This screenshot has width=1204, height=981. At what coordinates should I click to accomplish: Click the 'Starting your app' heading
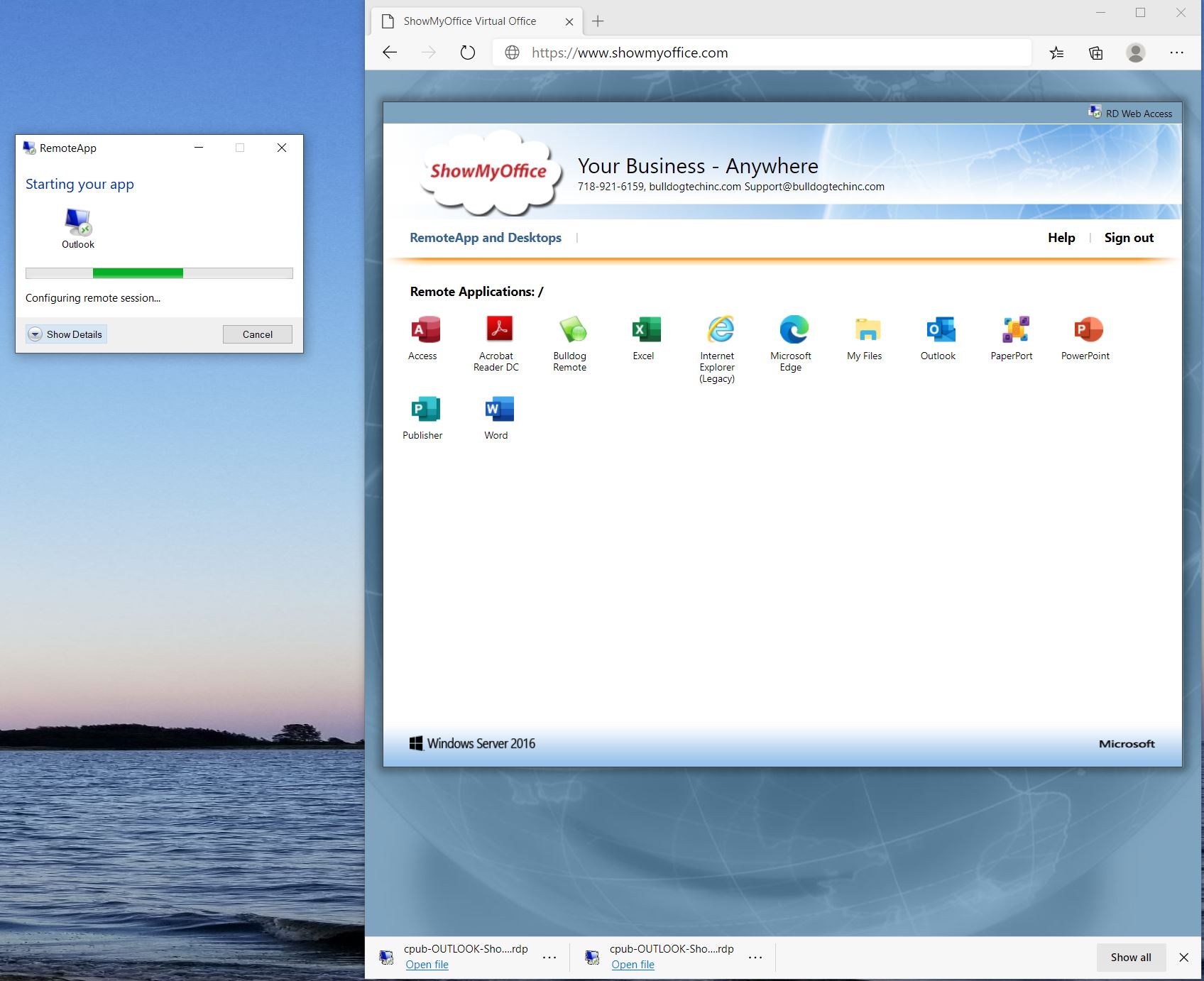point(80,184)
